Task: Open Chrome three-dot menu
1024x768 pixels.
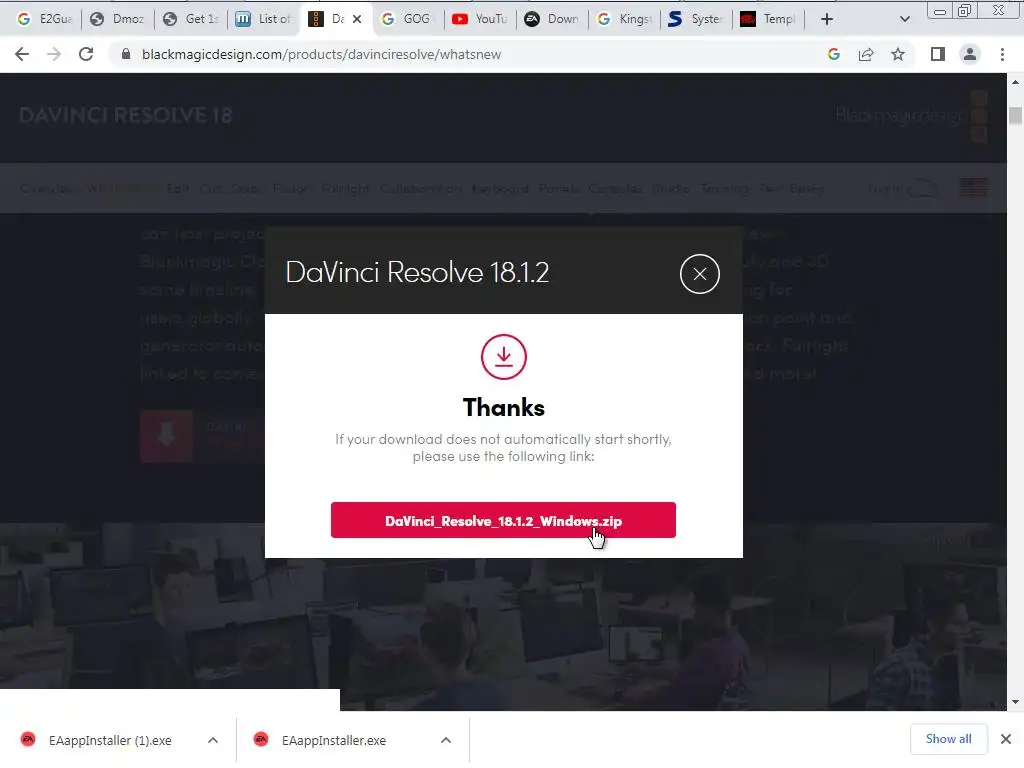Action: click(x=1002, y=54)
